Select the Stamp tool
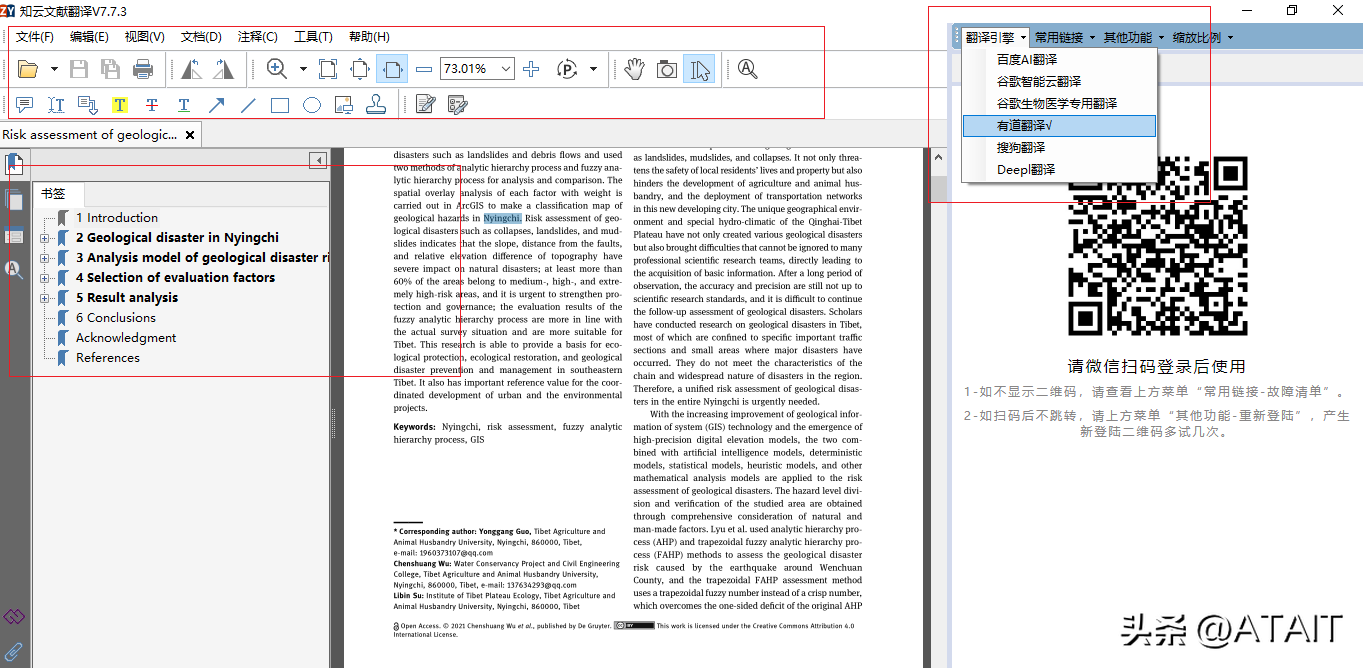This screenshot has width=1363, height=668. click(x=376, y=104)
